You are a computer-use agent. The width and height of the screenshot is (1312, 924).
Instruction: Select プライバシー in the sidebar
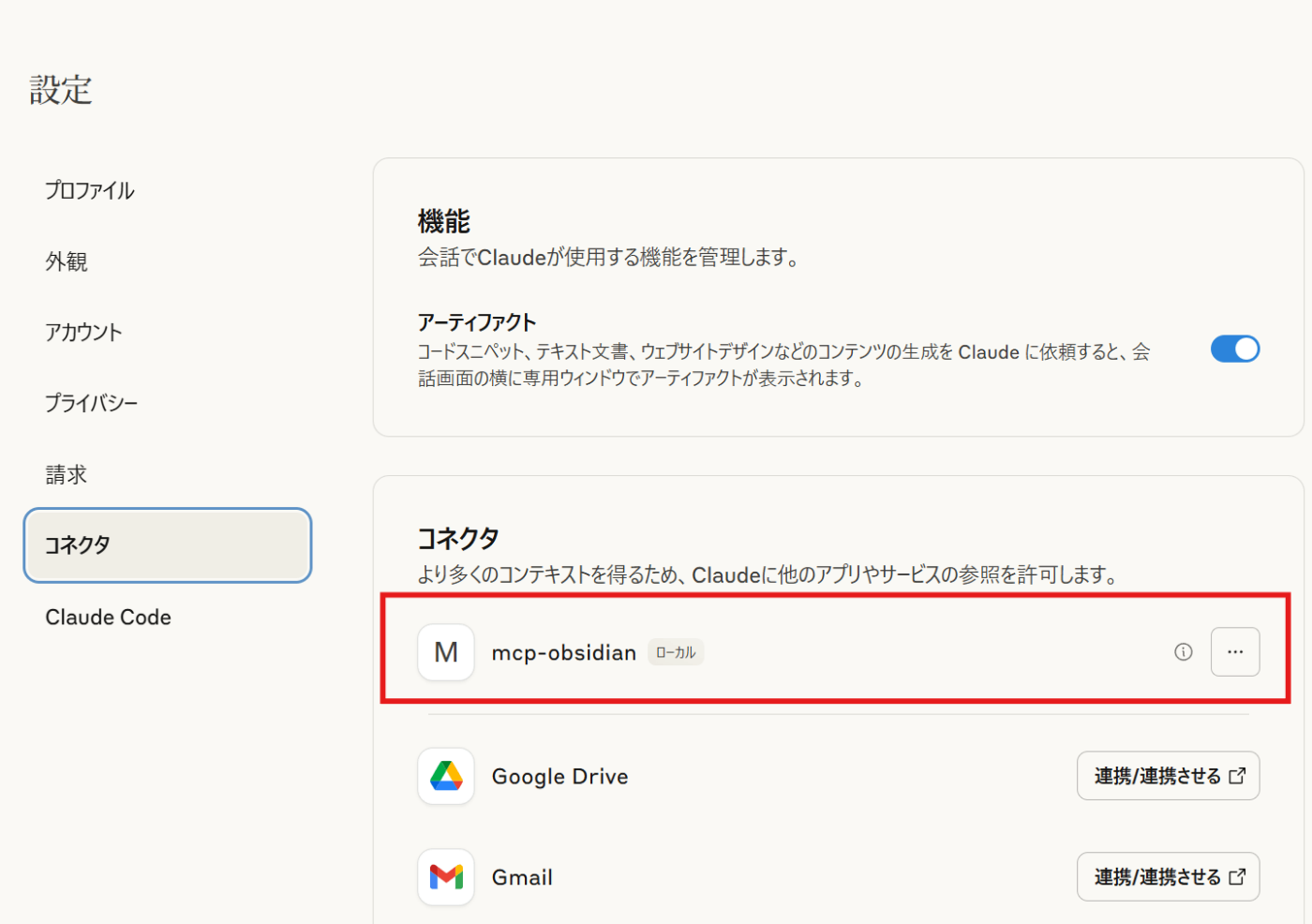click(91, 403)
